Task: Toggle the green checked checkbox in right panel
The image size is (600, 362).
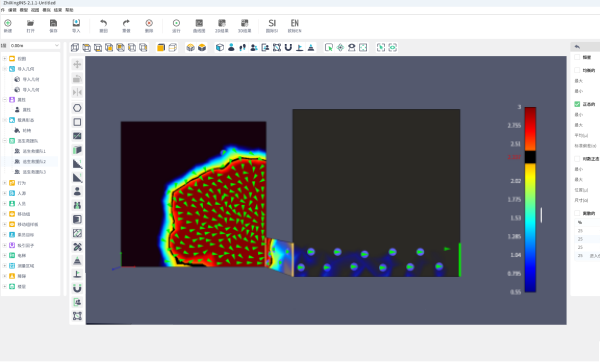Action: coord(577,104)
